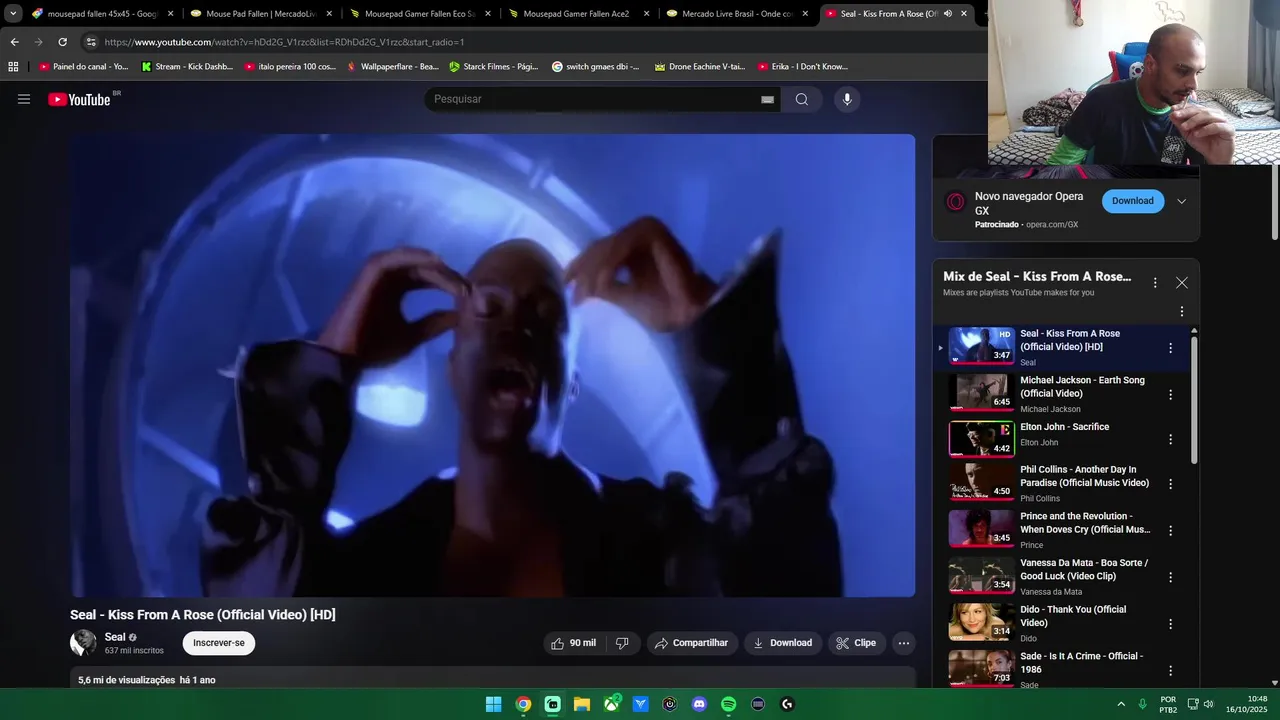
Task: Open options for Another Day In Paradise entry
Action: pyautogui.click(x=1170, y=483)
